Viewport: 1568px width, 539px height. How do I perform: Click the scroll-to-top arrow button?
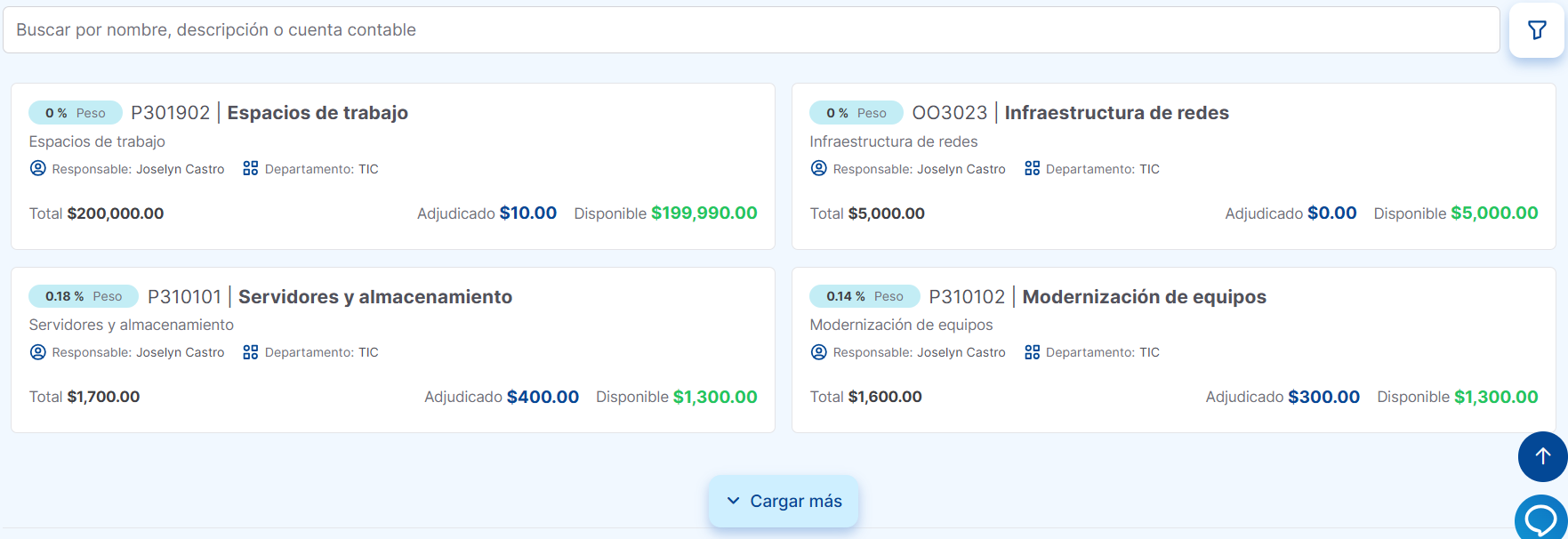point(1542,456)
